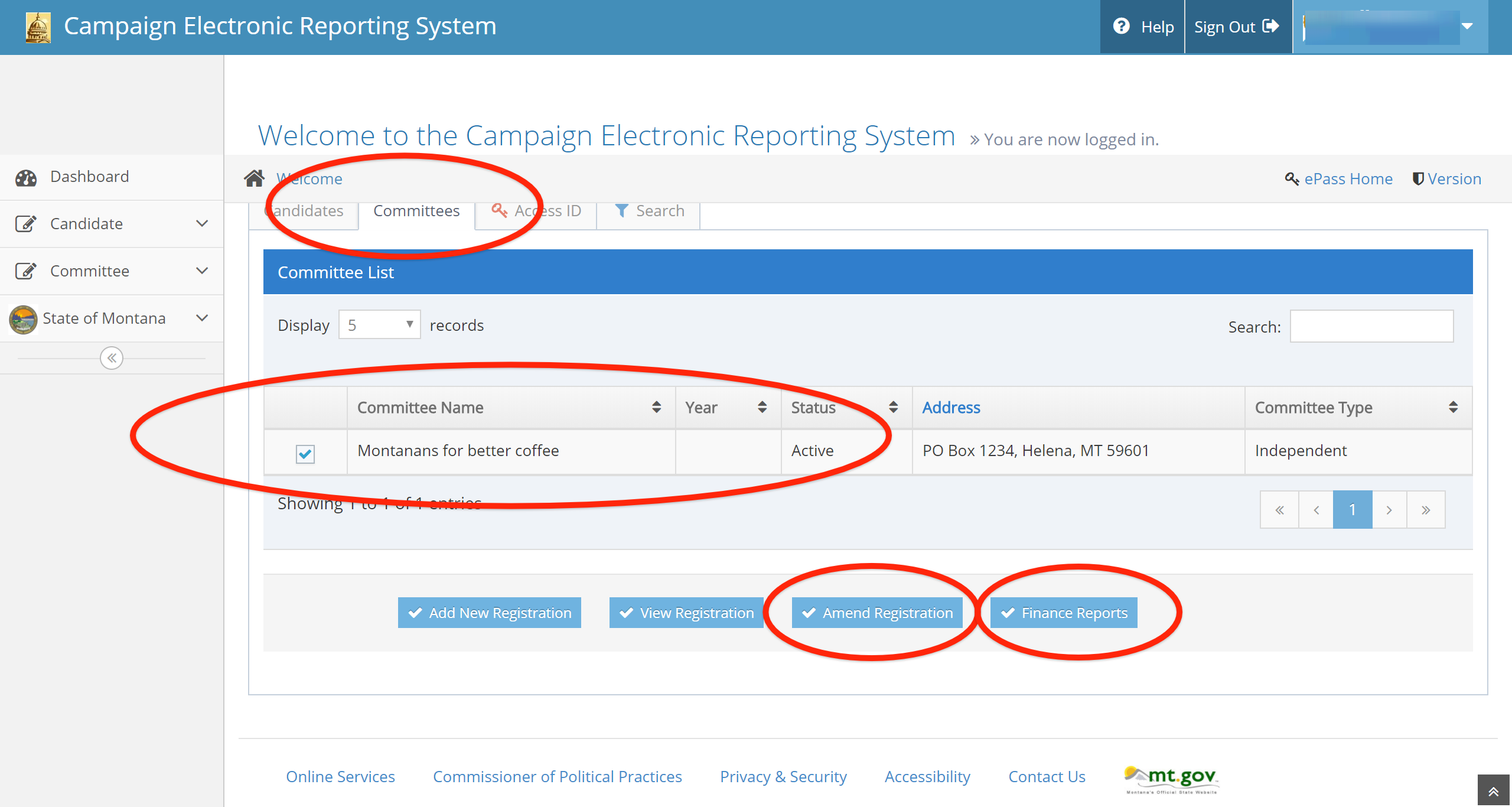Click the committee list Search input field
This screenshot has height=807, width=1512.
click(1371, 326)
